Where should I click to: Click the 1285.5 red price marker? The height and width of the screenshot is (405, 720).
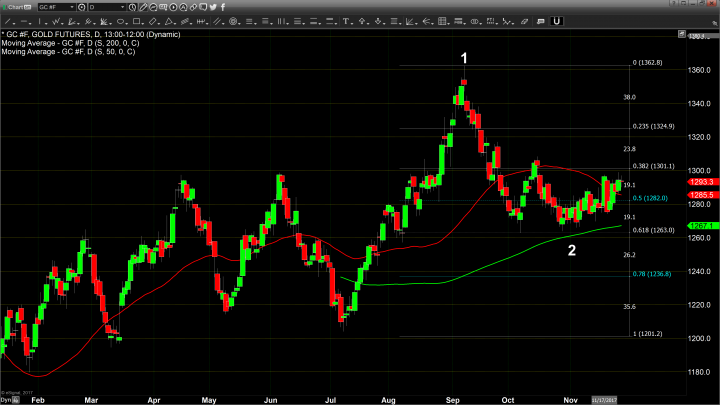pyautogui.click(x=703, y=195)
